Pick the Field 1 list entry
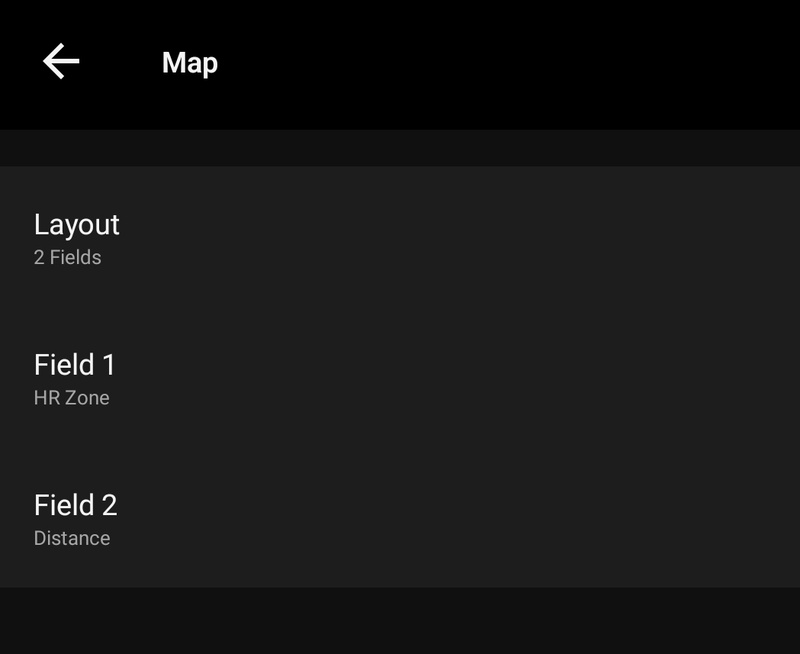800x654 pixels. pos(400,377)
